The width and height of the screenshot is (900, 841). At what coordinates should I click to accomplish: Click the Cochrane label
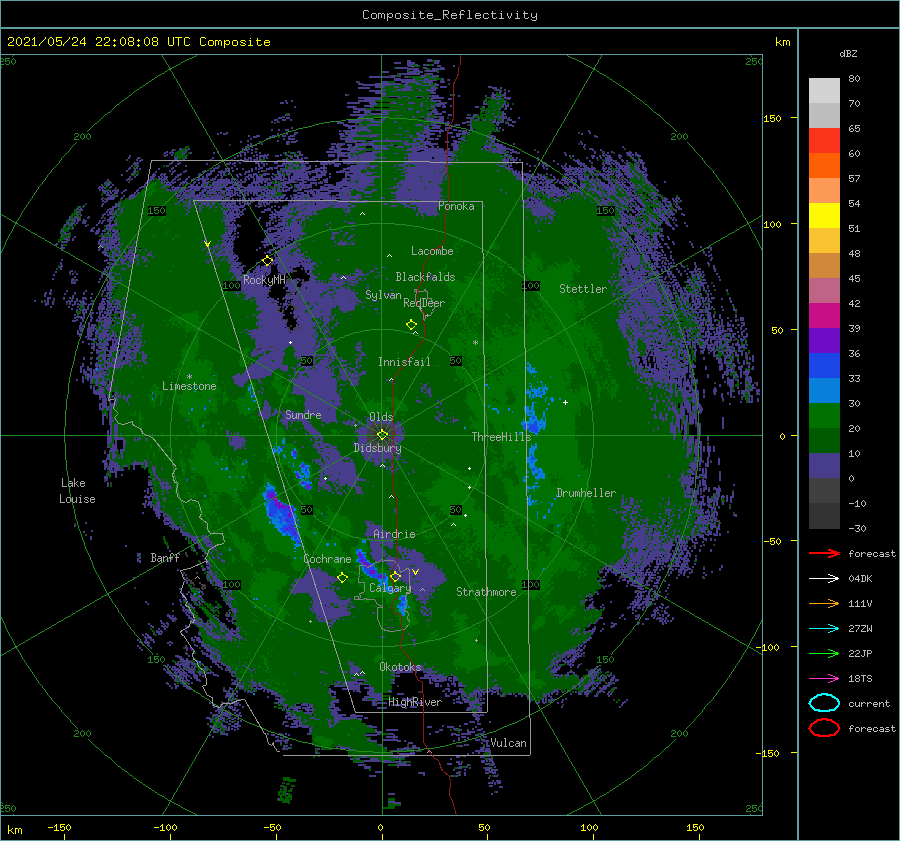(x=327, y=559)
